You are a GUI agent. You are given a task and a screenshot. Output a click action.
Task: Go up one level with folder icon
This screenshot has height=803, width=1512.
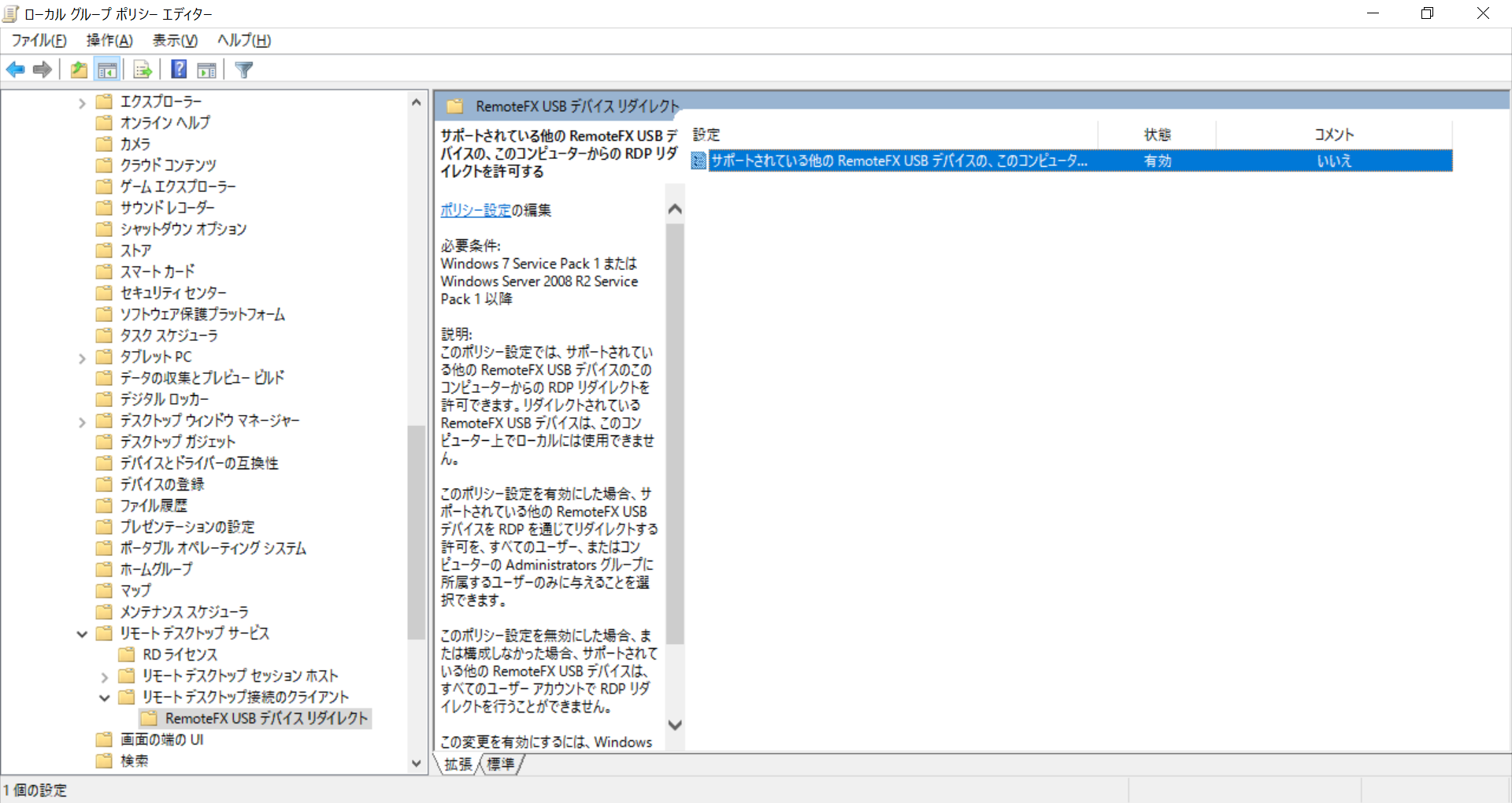coord(79,70)
